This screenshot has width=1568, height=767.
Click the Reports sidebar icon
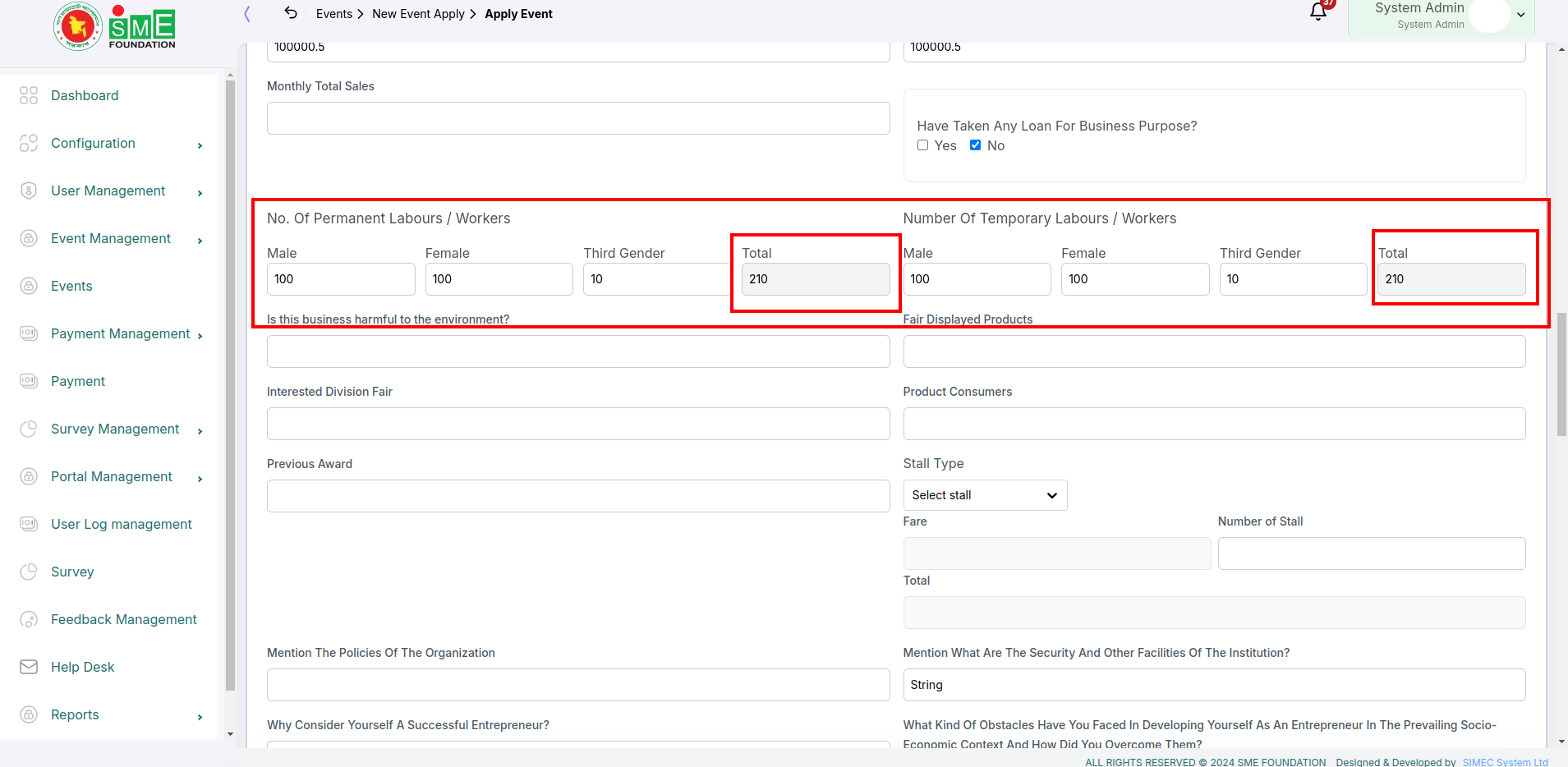[x=29, y=714]
